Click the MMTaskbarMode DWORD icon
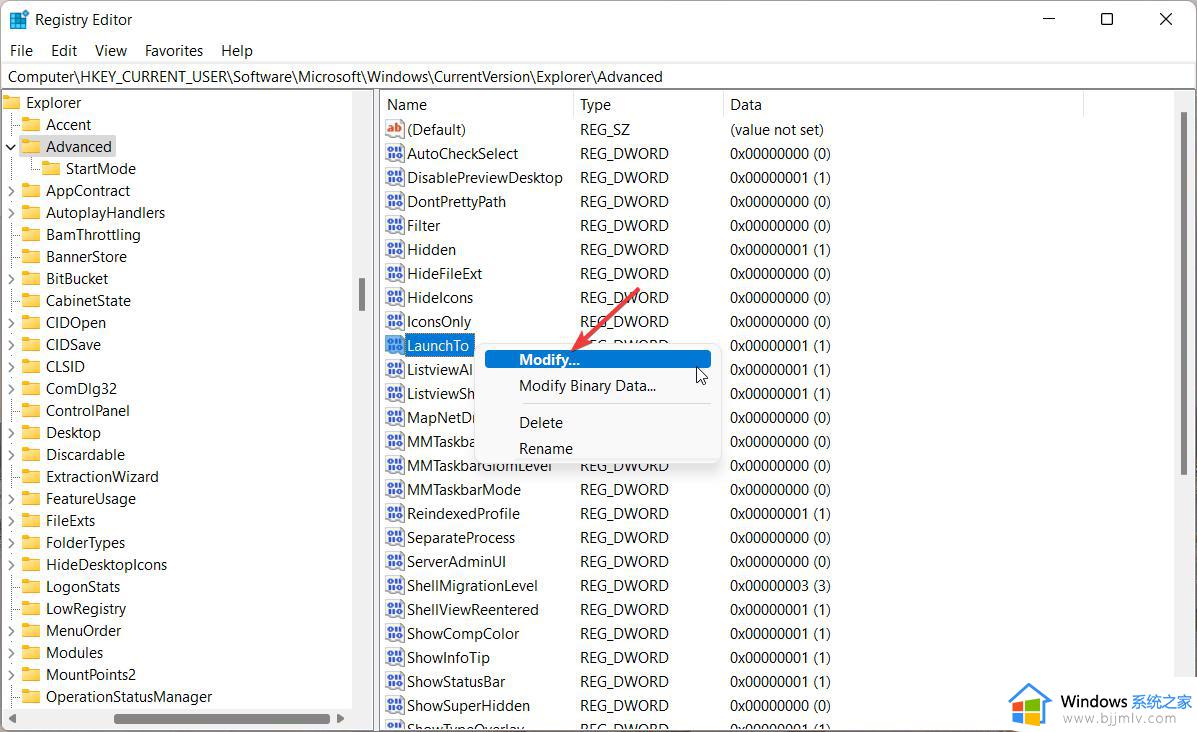This screenshot has height=732, width=1197. point(395,489)
